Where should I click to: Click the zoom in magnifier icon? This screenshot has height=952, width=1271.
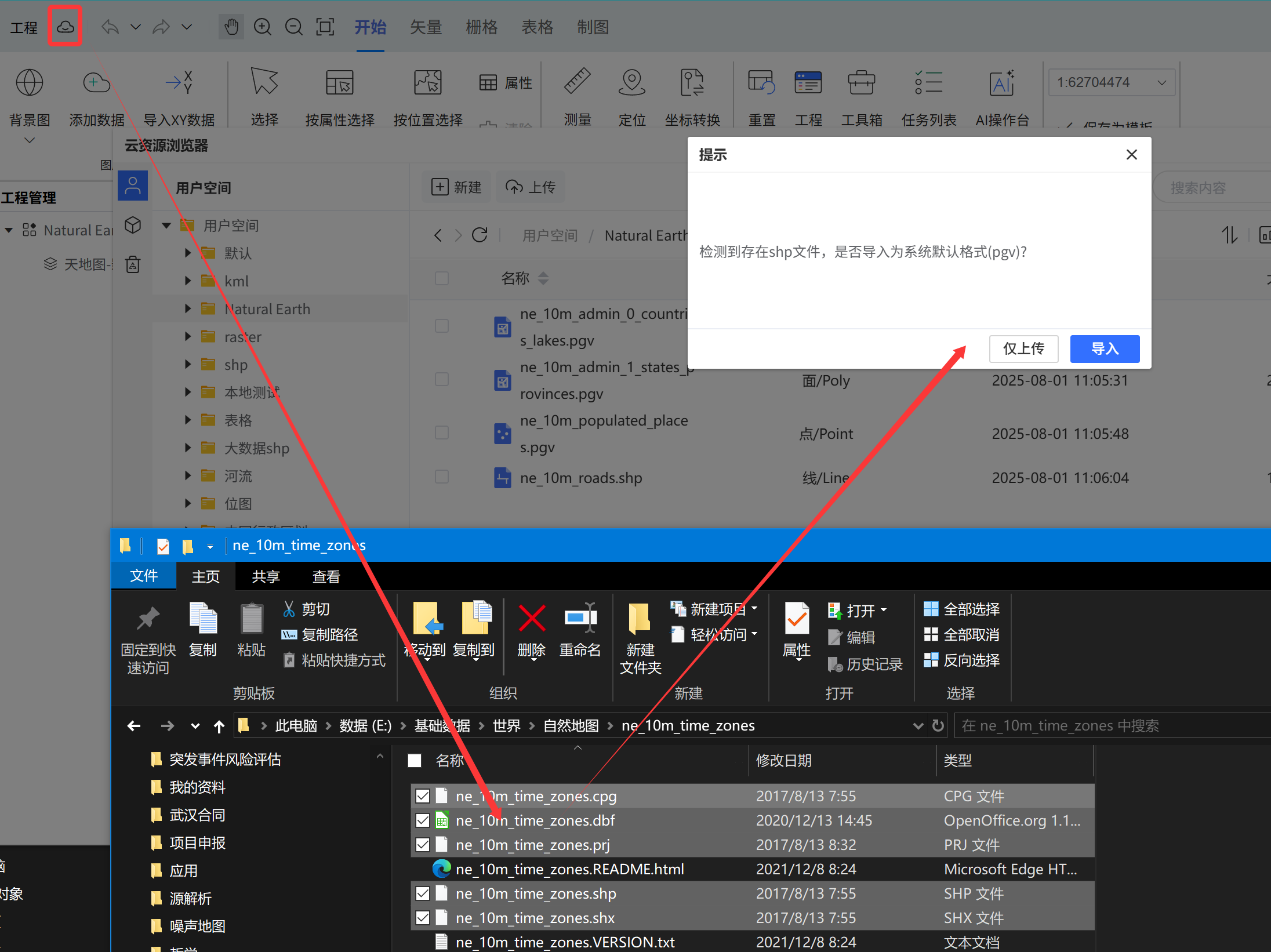(263, 27)
